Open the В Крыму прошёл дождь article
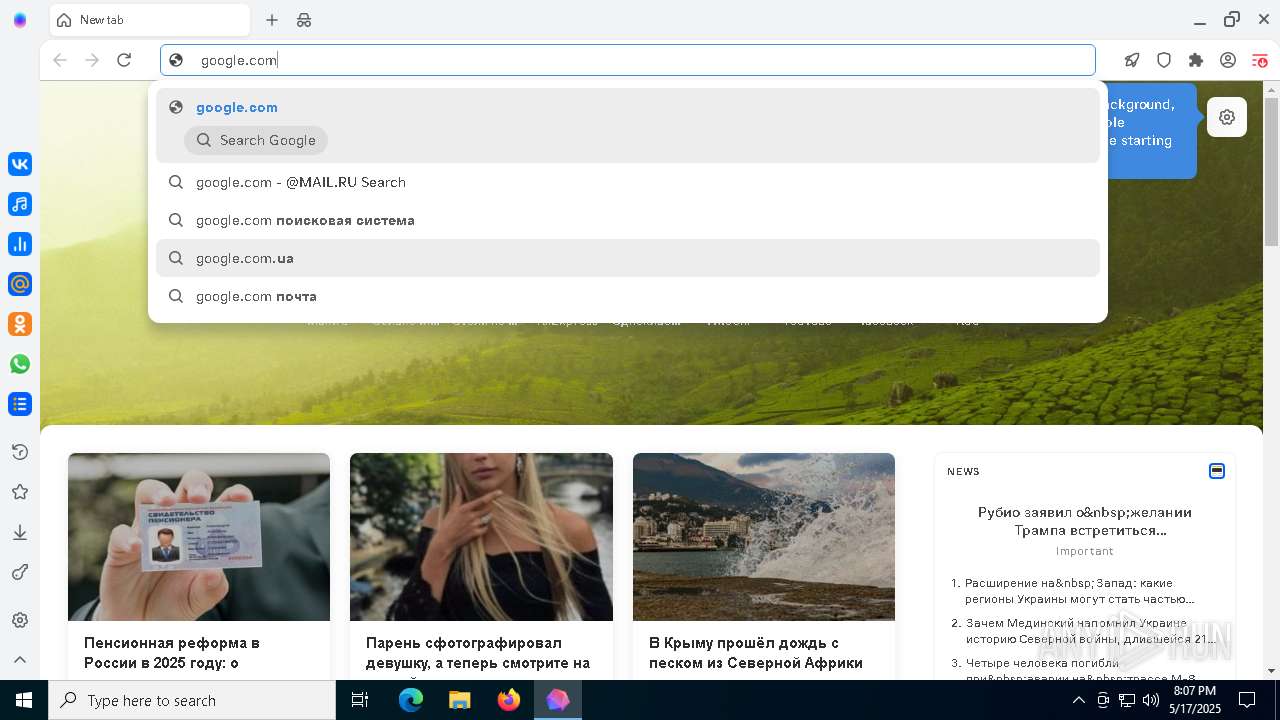 (756, 652)
